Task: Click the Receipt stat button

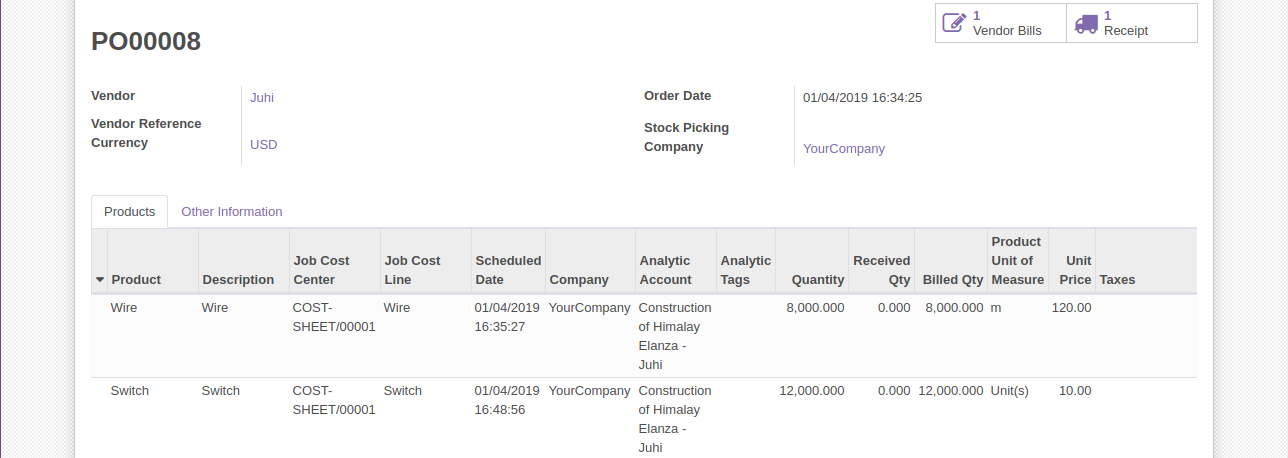Action: pyautogui.click(x=1132, y=23)
